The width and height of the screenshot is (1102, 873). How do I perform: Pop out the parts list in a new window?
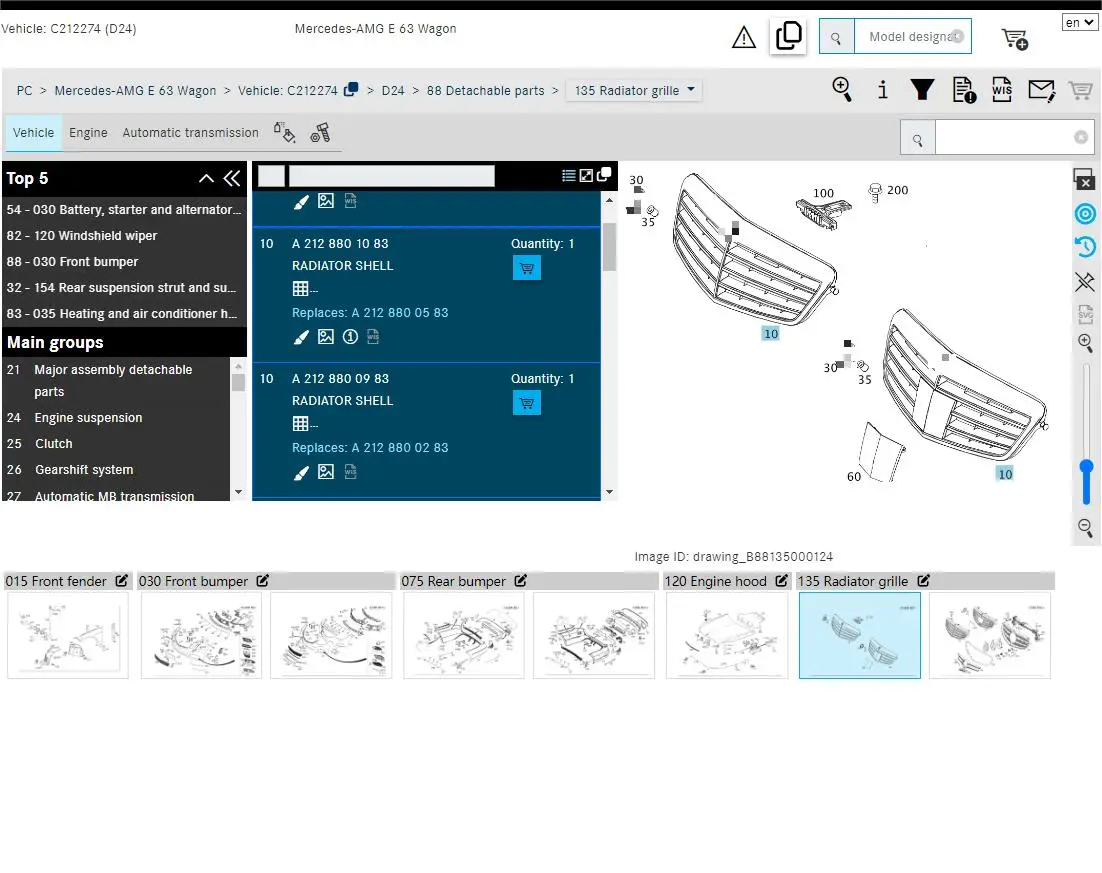pyautogui.click(x=604, y=174)
